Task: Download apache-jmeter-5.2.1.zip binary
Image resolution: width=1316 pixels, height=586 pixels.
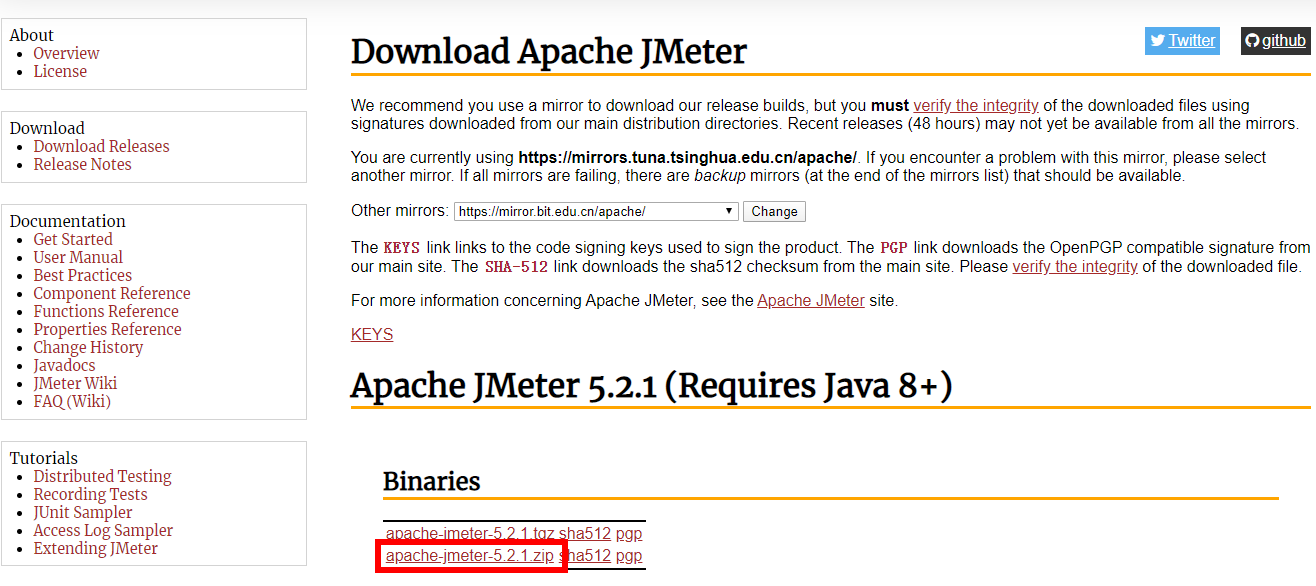Action: [x=469, y=556]
